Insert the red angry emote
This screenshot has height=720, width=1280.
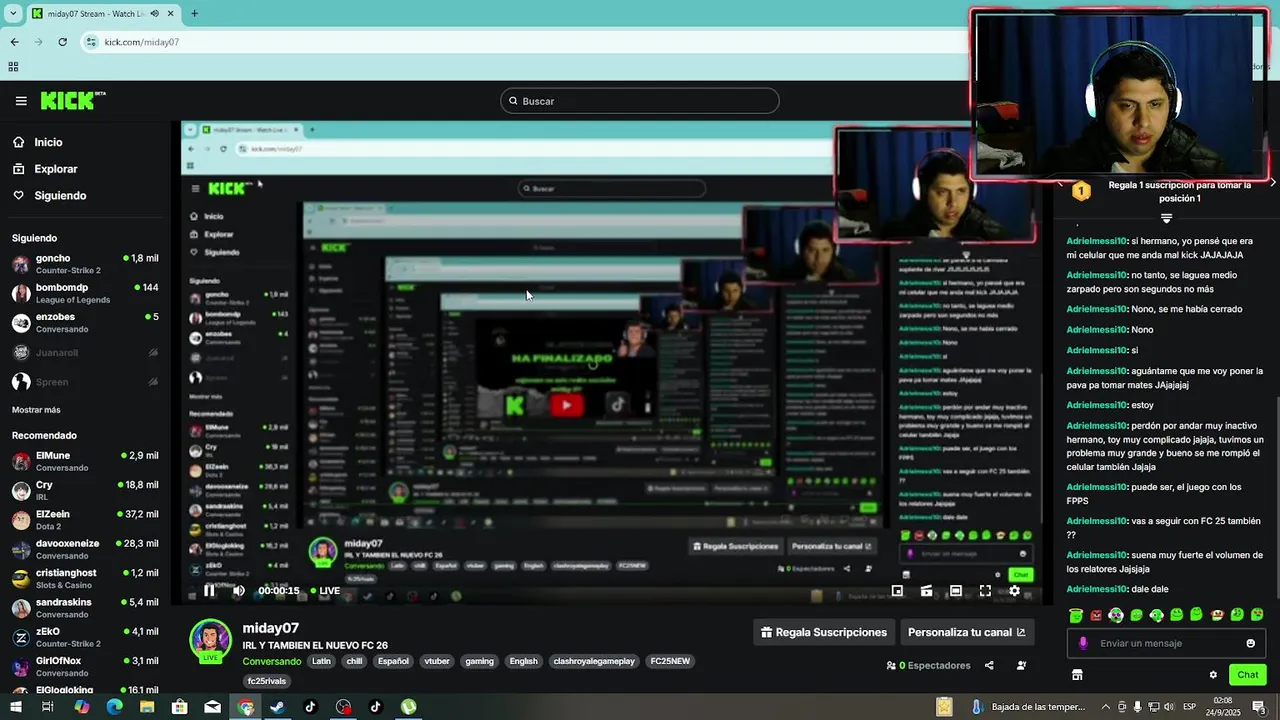click(x=1096, y=615)
